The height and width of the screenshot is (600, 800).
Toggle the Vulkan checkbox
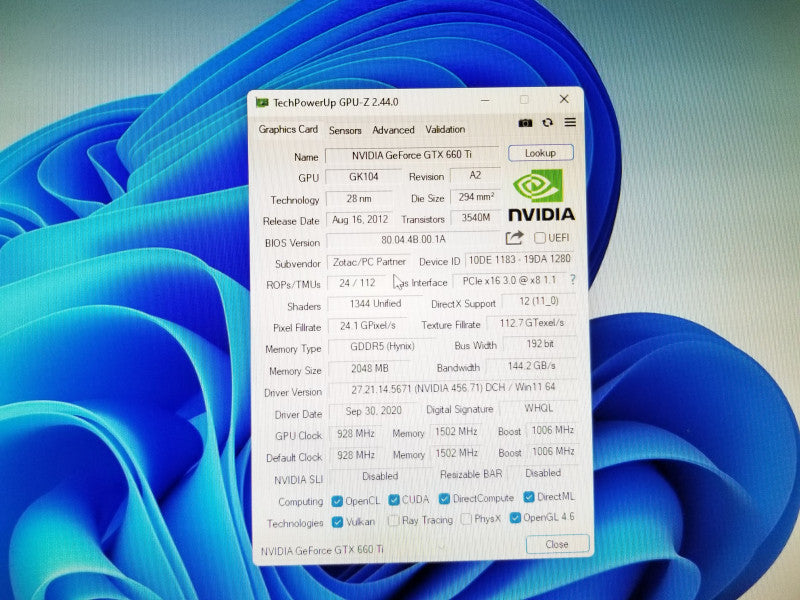pyautogui.click(x=337, y=522)
